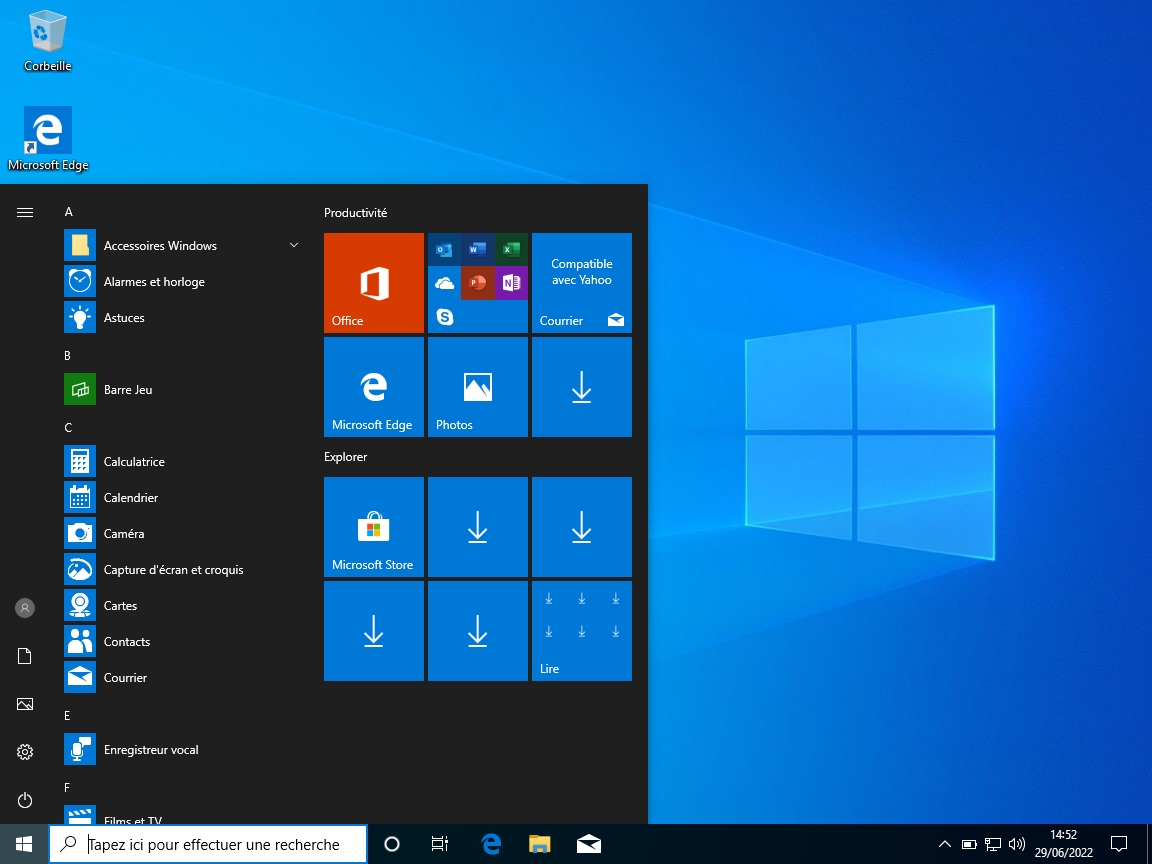Show hidden system tray icons
This screenshot has width=1152, height=864.
944,844
